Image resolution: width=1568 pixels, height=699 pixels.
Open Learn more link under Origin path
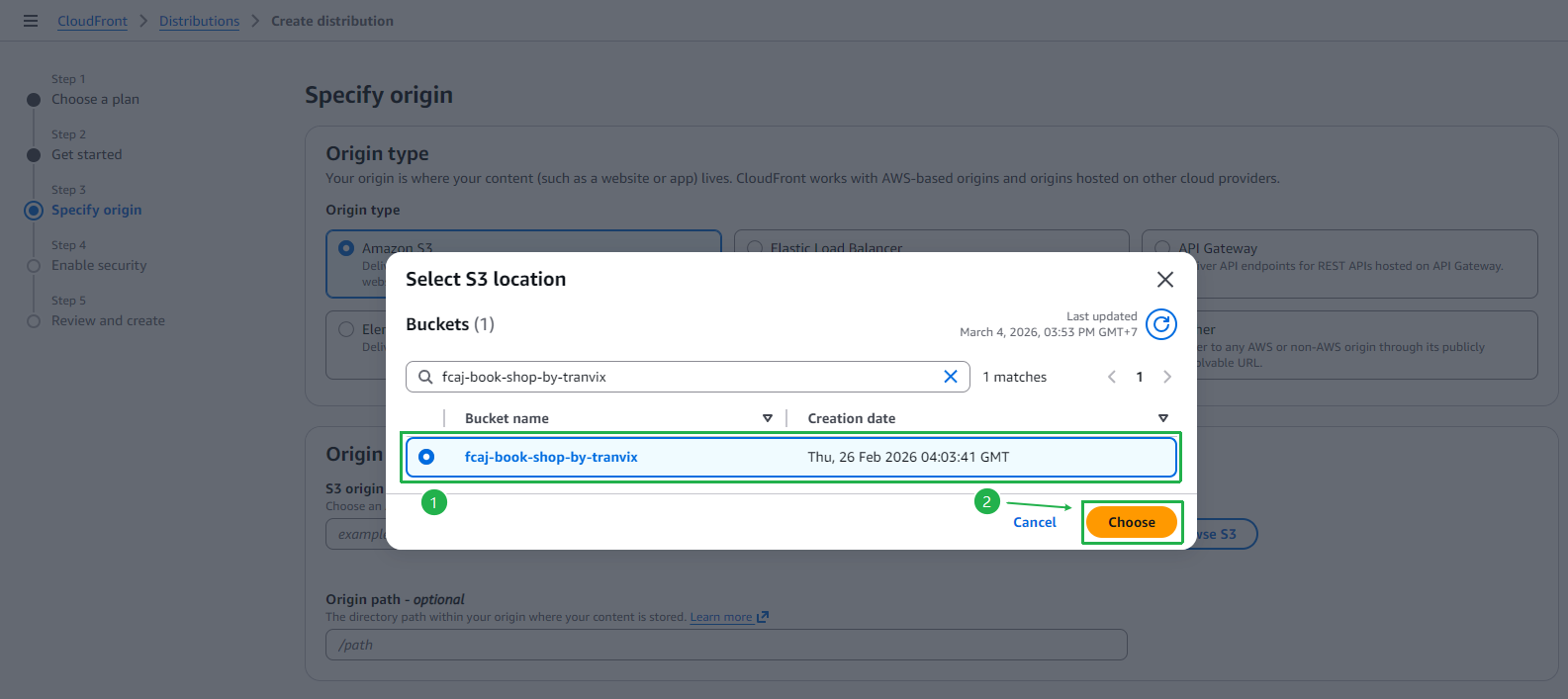pos(721,617)
